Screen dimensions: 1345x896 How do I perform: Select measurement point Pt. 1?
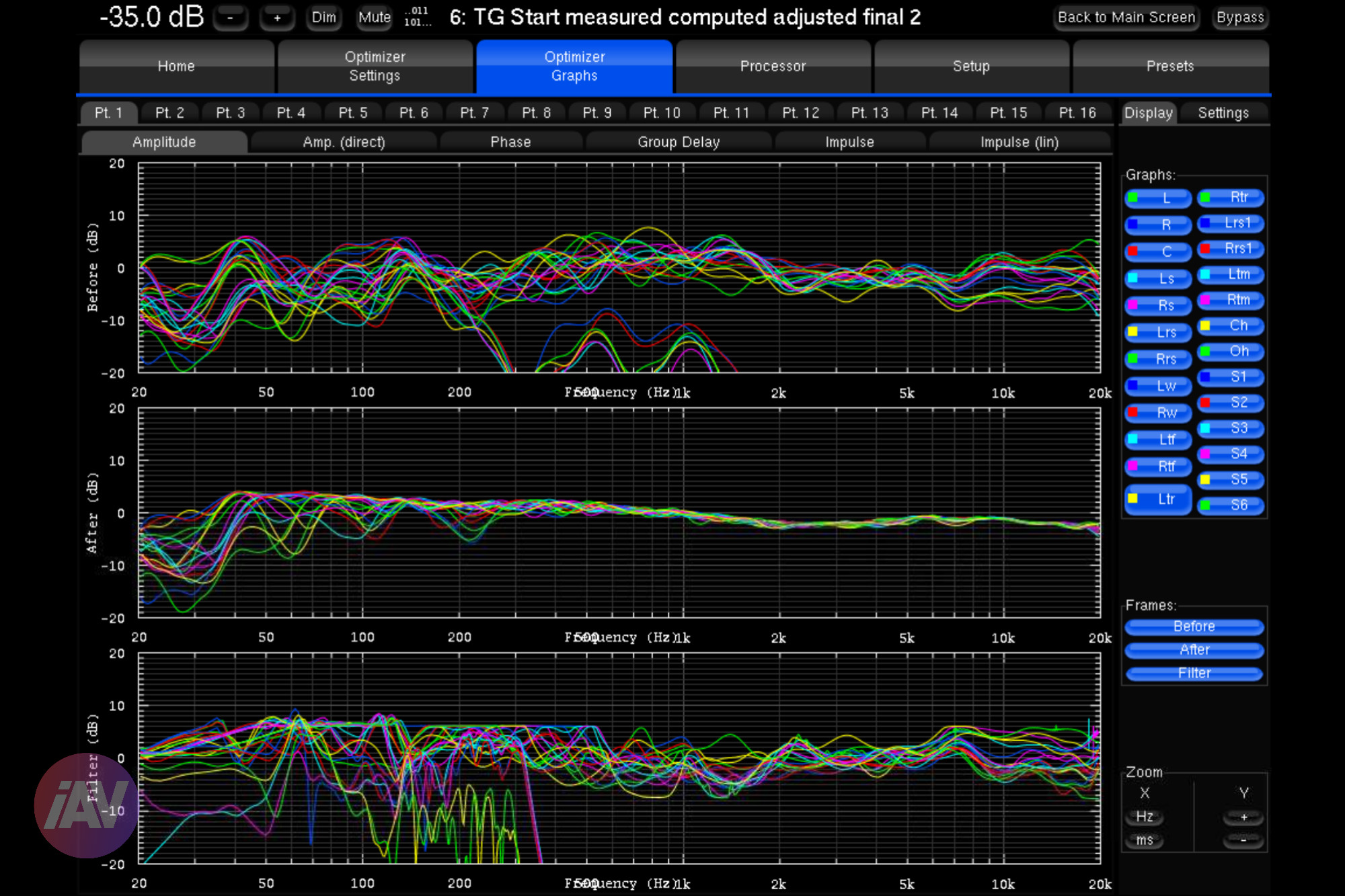108,113
